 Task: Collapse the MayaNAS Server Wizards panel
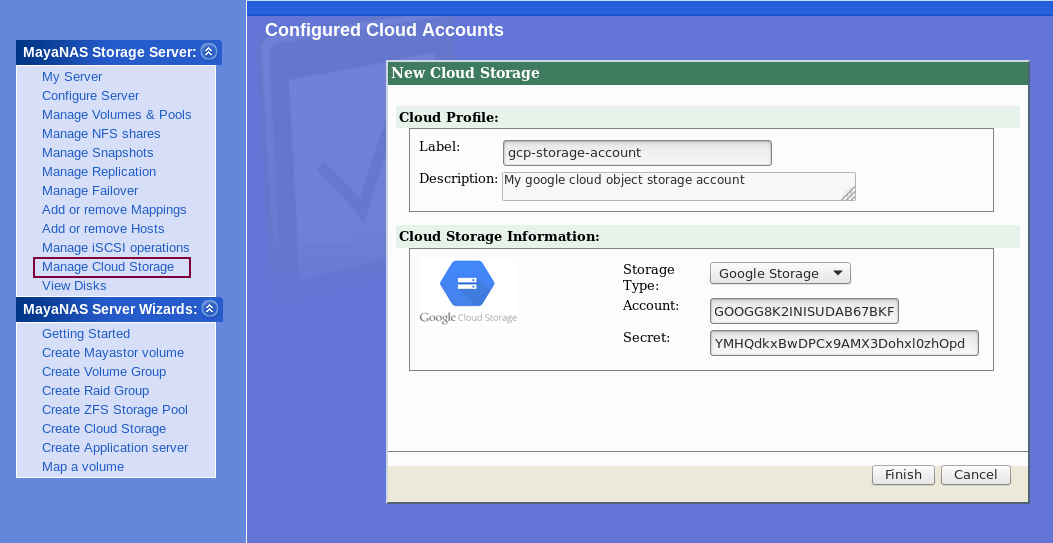pos(209,309)
